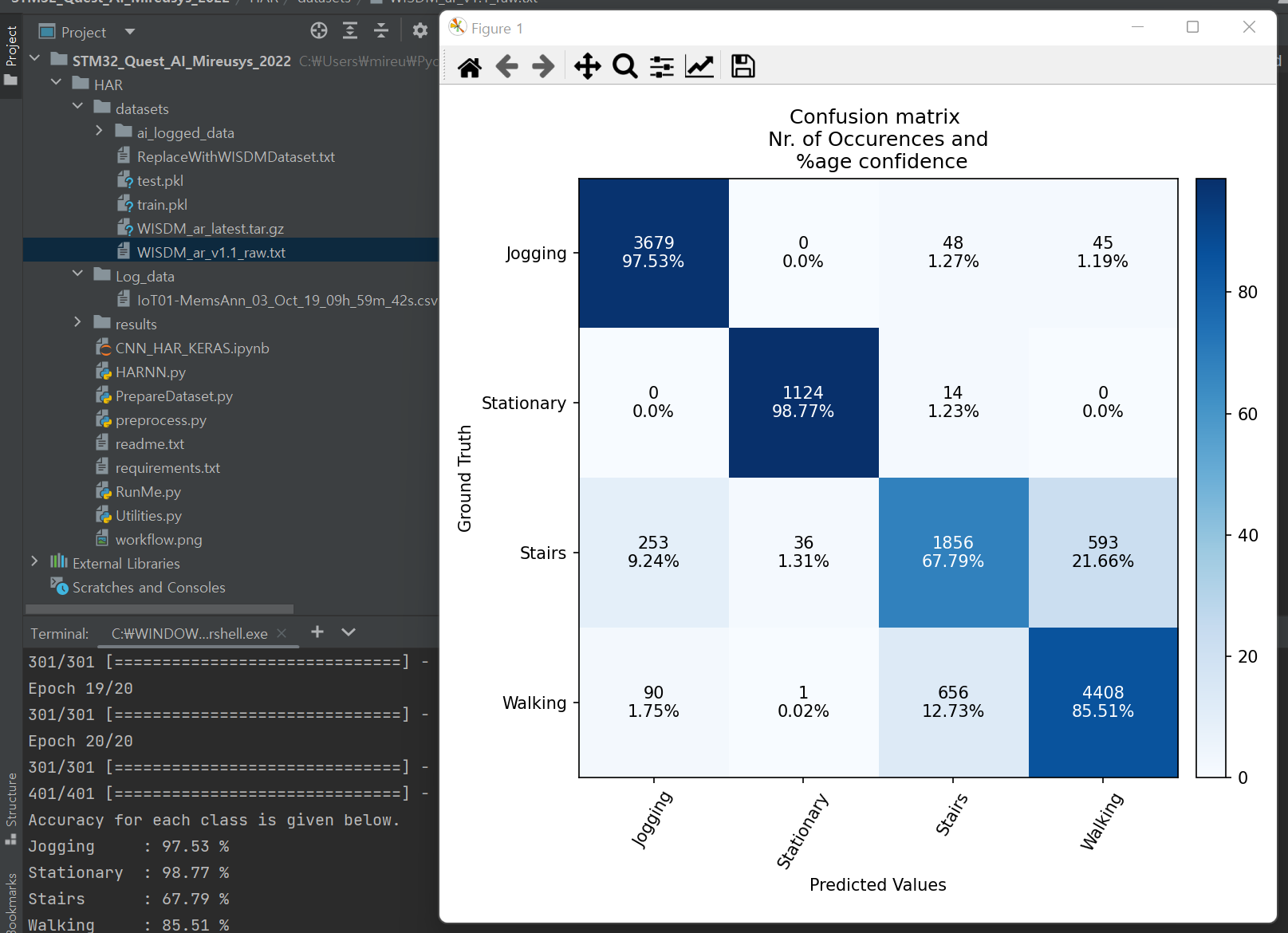Click the back arrow in figure toolbar
The image size is (1288, 933).
(506, 67)
